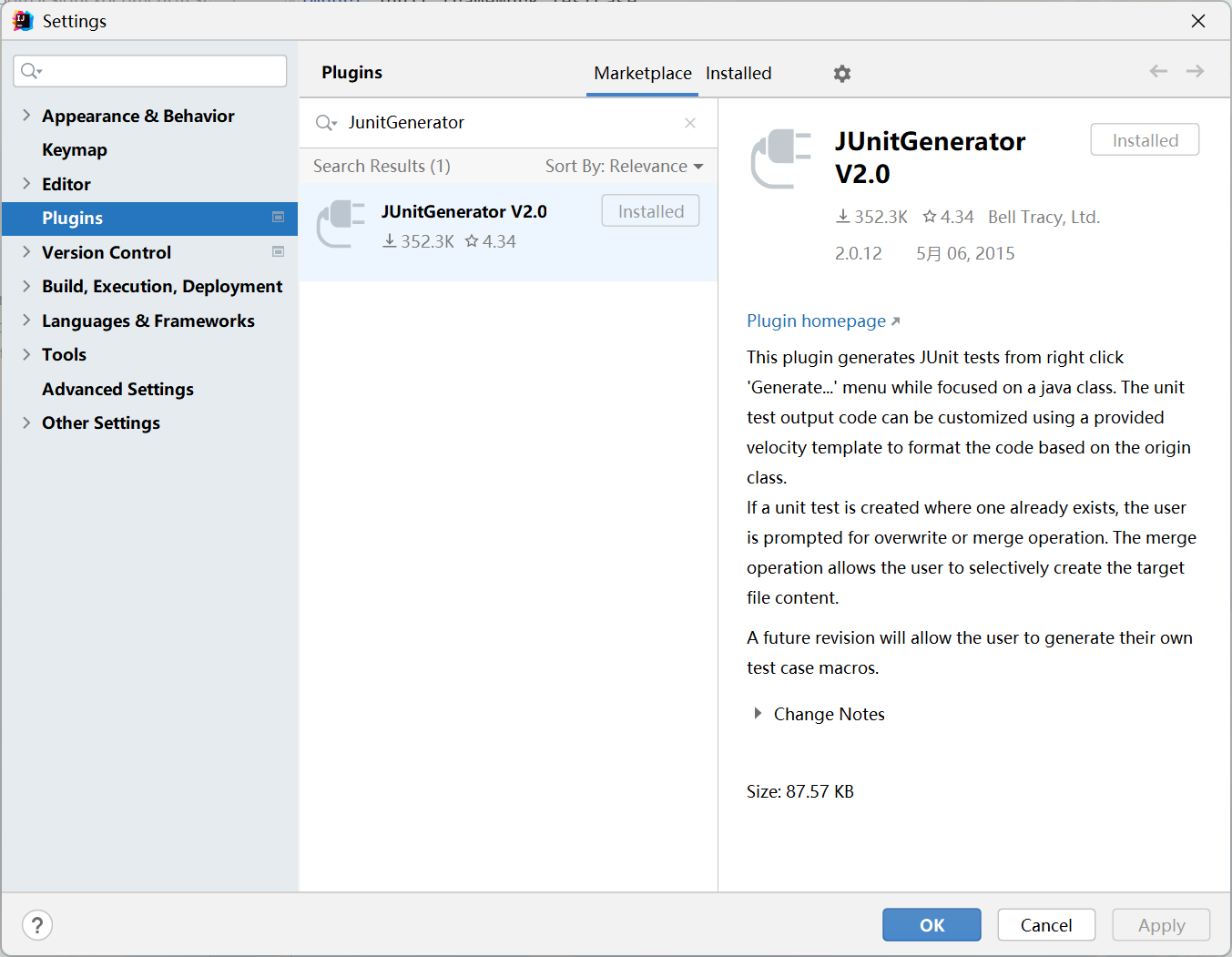Image resolution: width=1232 pixels, height=957 pixels.
Task: Open the Sort By Relevance dropdown
Action: click(625, 167)
